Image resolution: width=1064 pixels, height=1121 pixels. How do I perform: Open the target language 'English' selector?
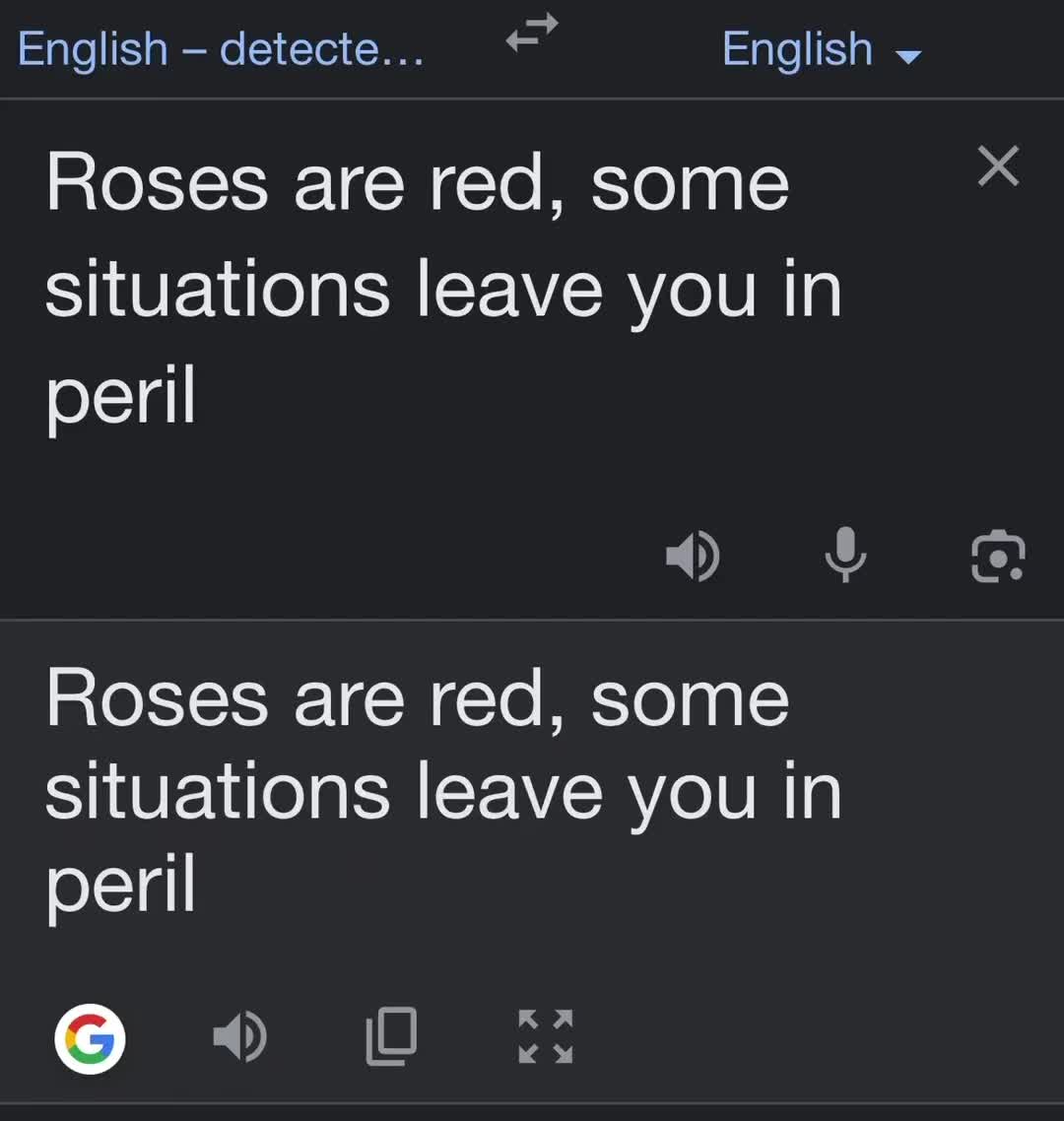click(x=822, y=49)
